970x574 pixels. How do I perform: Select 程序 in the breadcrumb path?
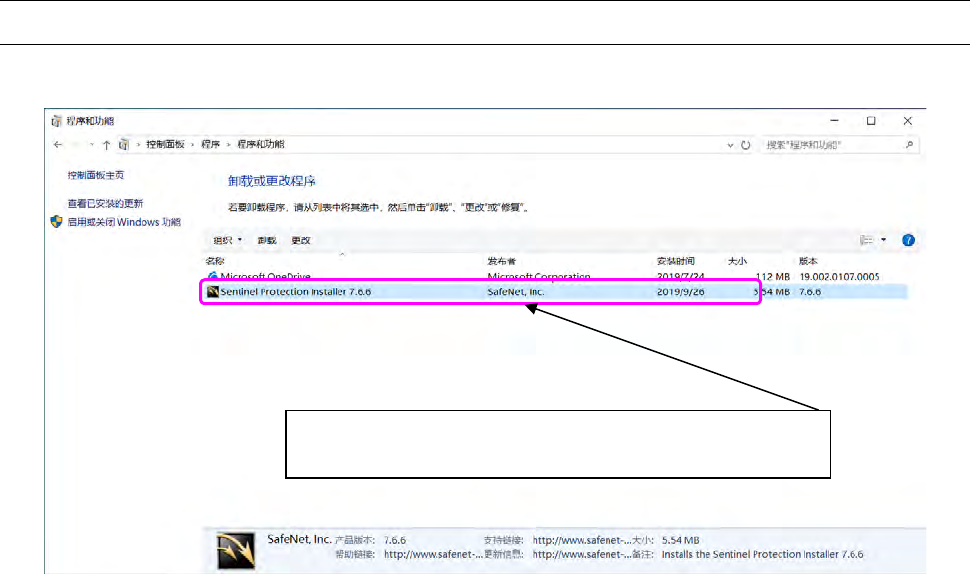click(210, 144)
